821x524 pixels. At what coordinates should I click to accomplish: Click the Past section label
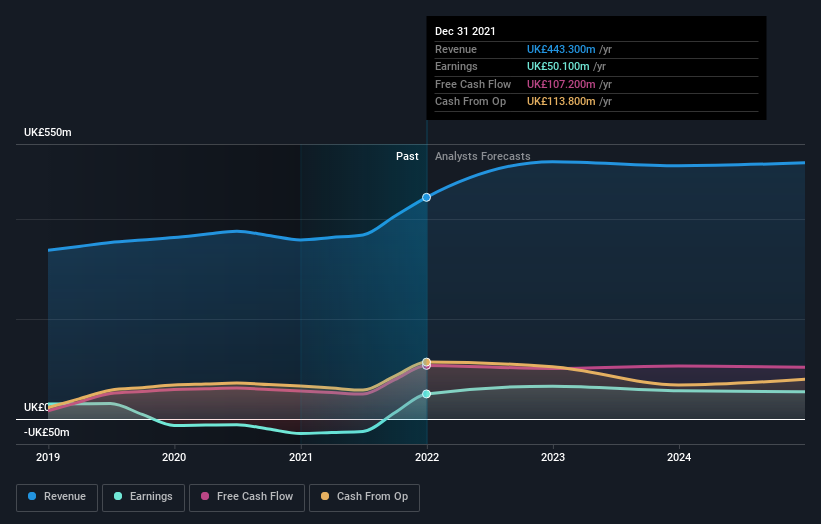pos(407,156)
